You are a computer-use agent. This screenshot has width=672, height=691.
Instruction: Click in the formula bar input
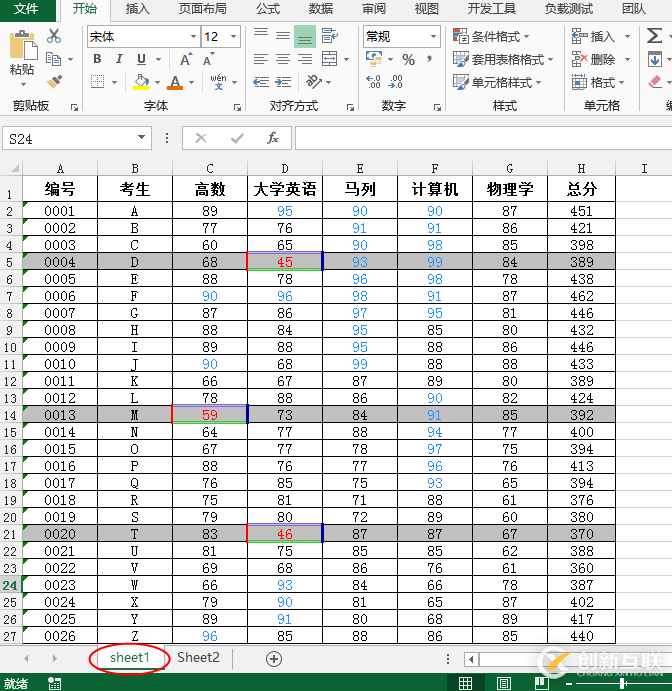(x=483, y=138)
